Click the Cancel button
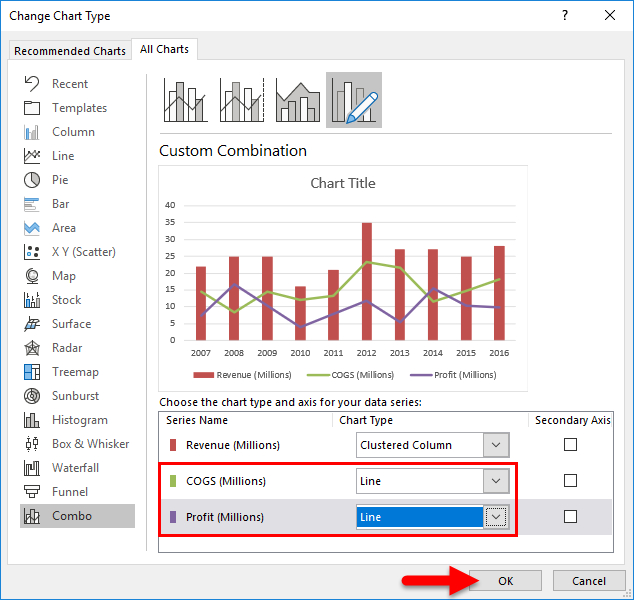 coord(589,581)
